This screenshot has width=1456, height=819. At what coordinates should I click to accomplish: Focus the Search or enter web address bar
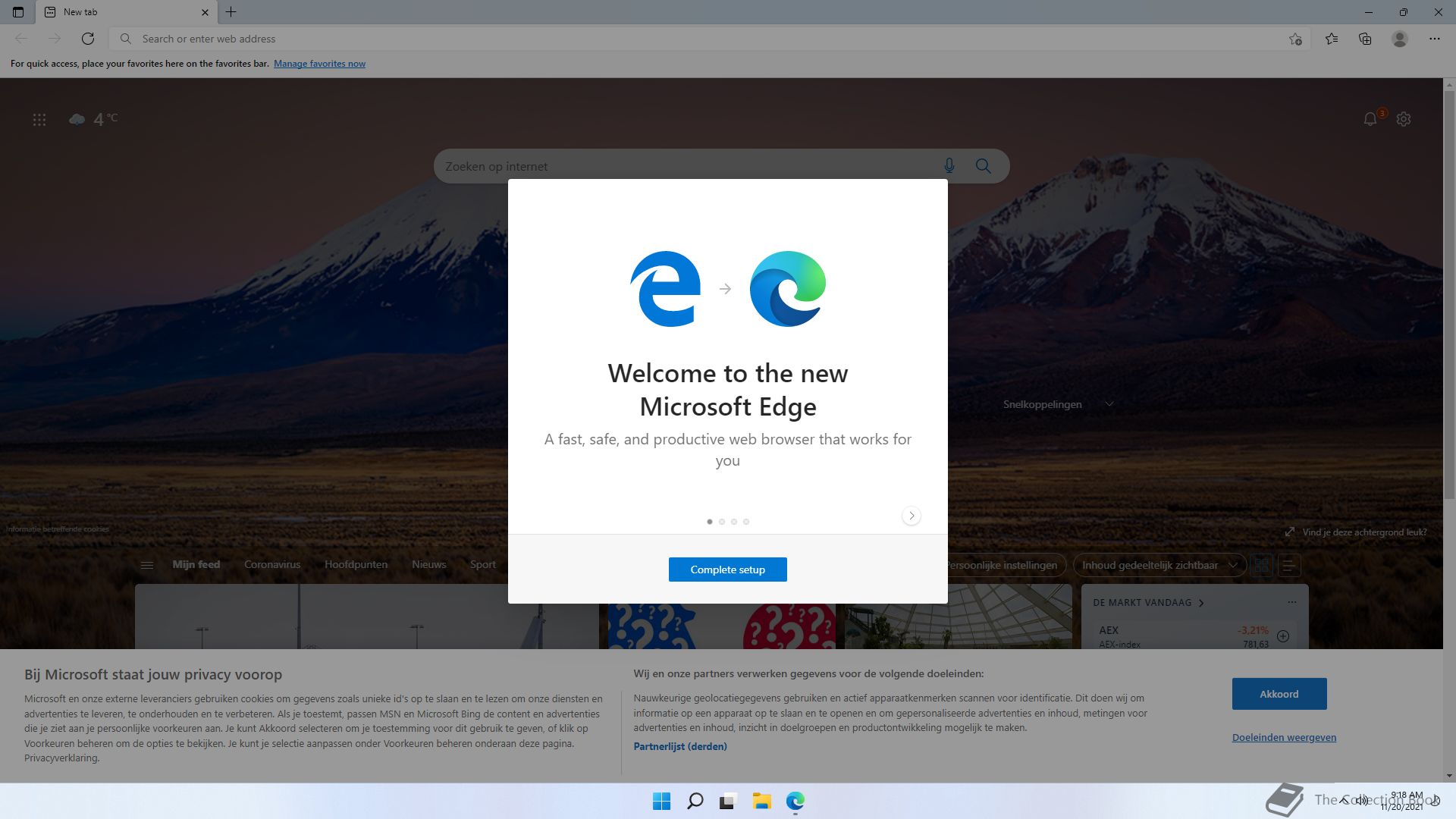(x=709, y=39)
